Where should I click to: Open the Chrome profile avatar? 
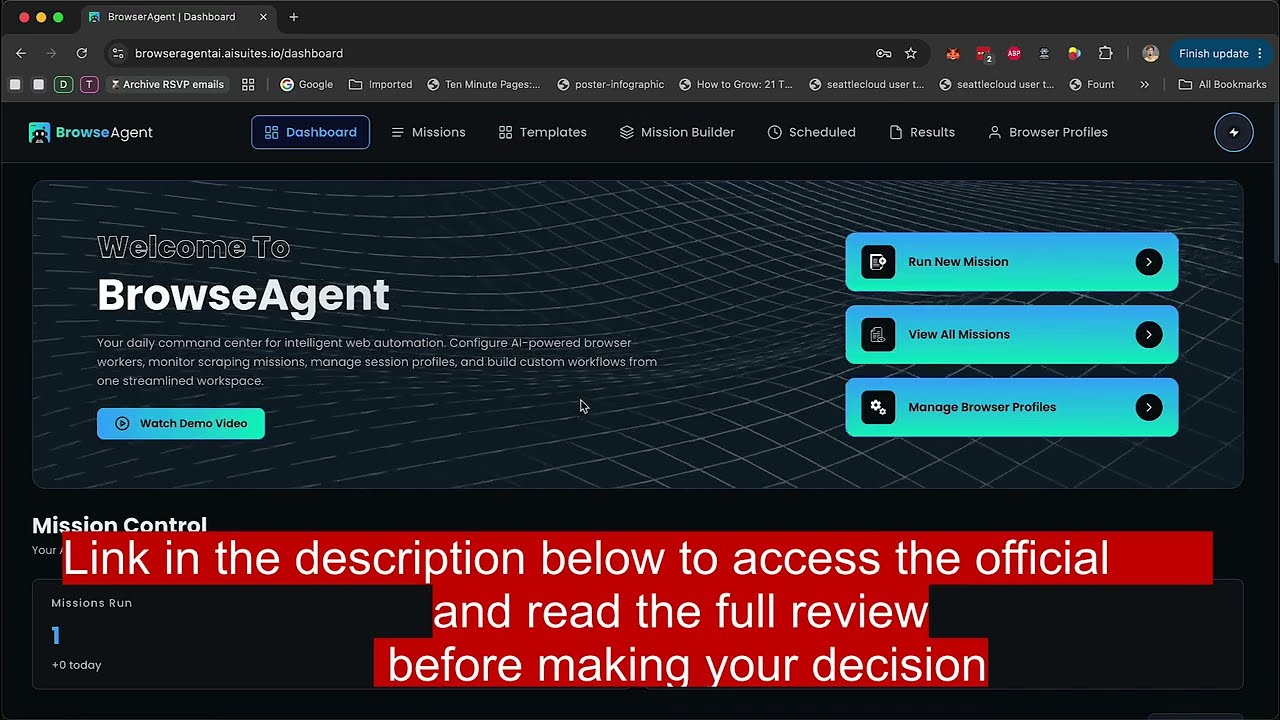1151,54
